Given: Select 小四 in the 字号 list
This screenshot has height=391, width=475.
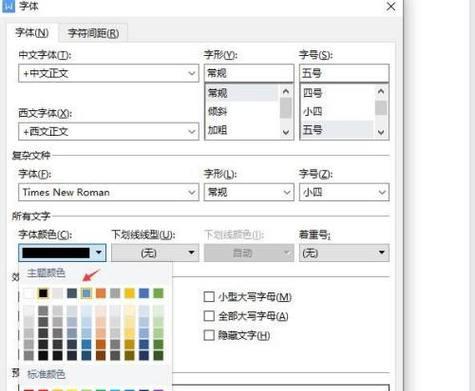Looking at the screenshot, I should (337, 111).
